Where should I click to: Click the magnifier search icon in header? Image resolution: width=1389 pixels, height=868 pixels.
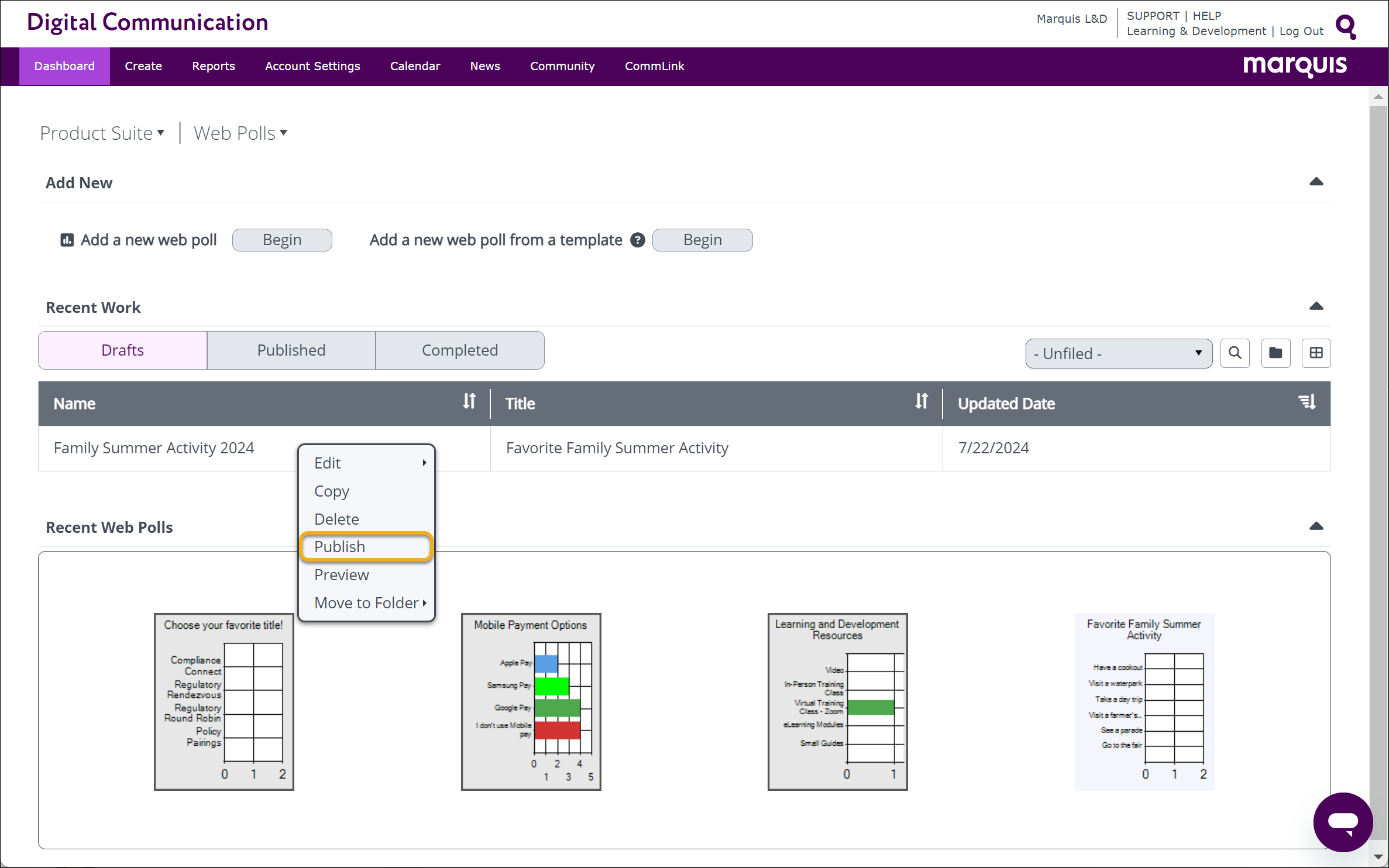coord(1346,26)
